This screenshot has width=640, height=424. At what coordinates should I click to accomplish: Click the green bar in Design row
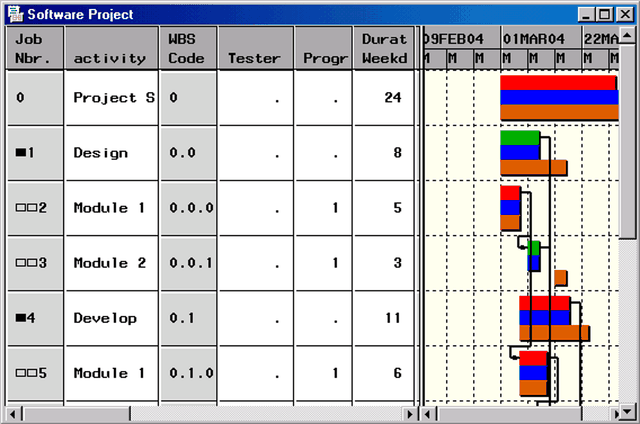tap(519, 138)
